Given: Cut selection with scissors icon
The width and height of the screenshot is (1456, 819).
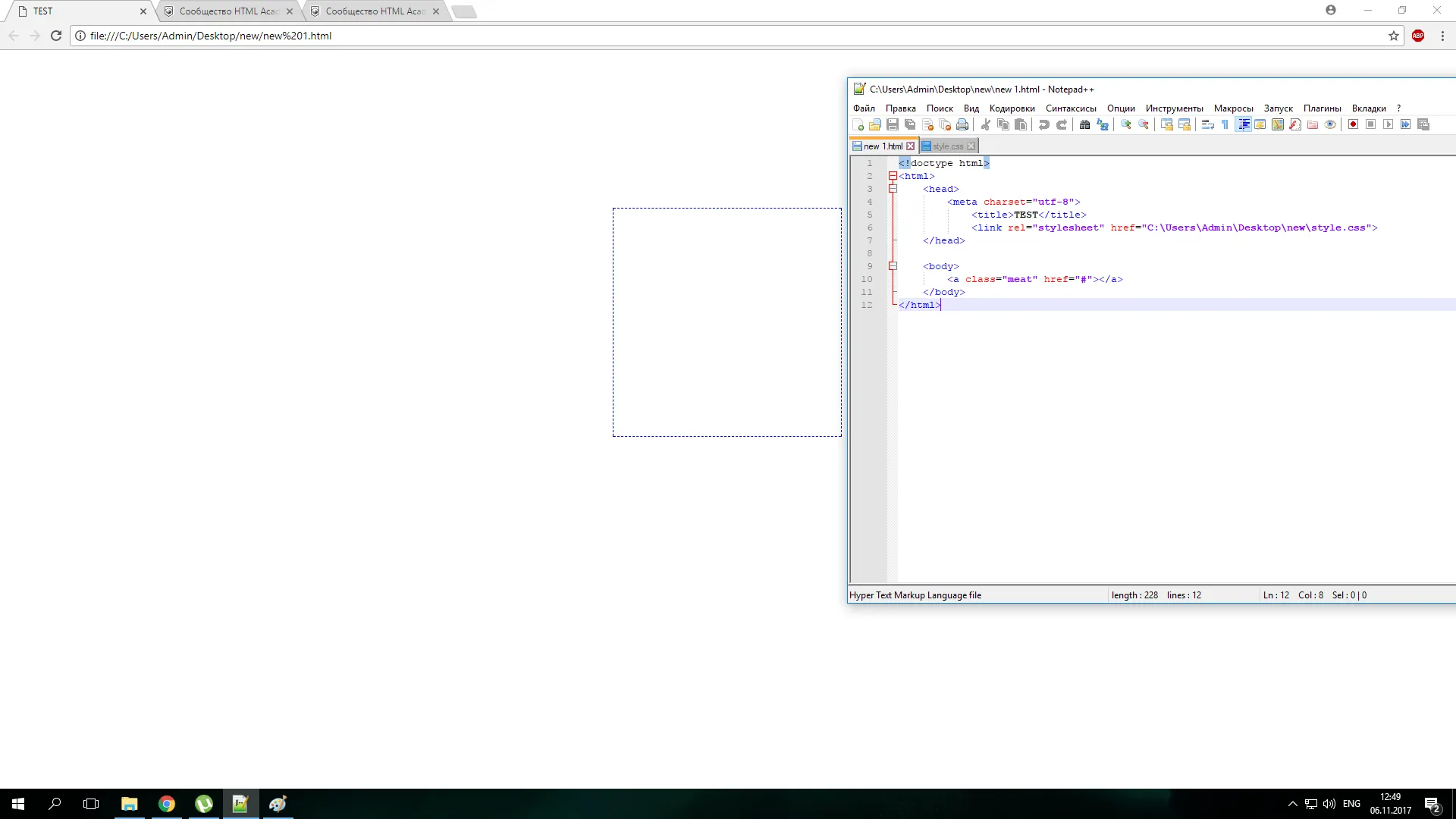Looking at the screenshot, I should coord(986,124).
